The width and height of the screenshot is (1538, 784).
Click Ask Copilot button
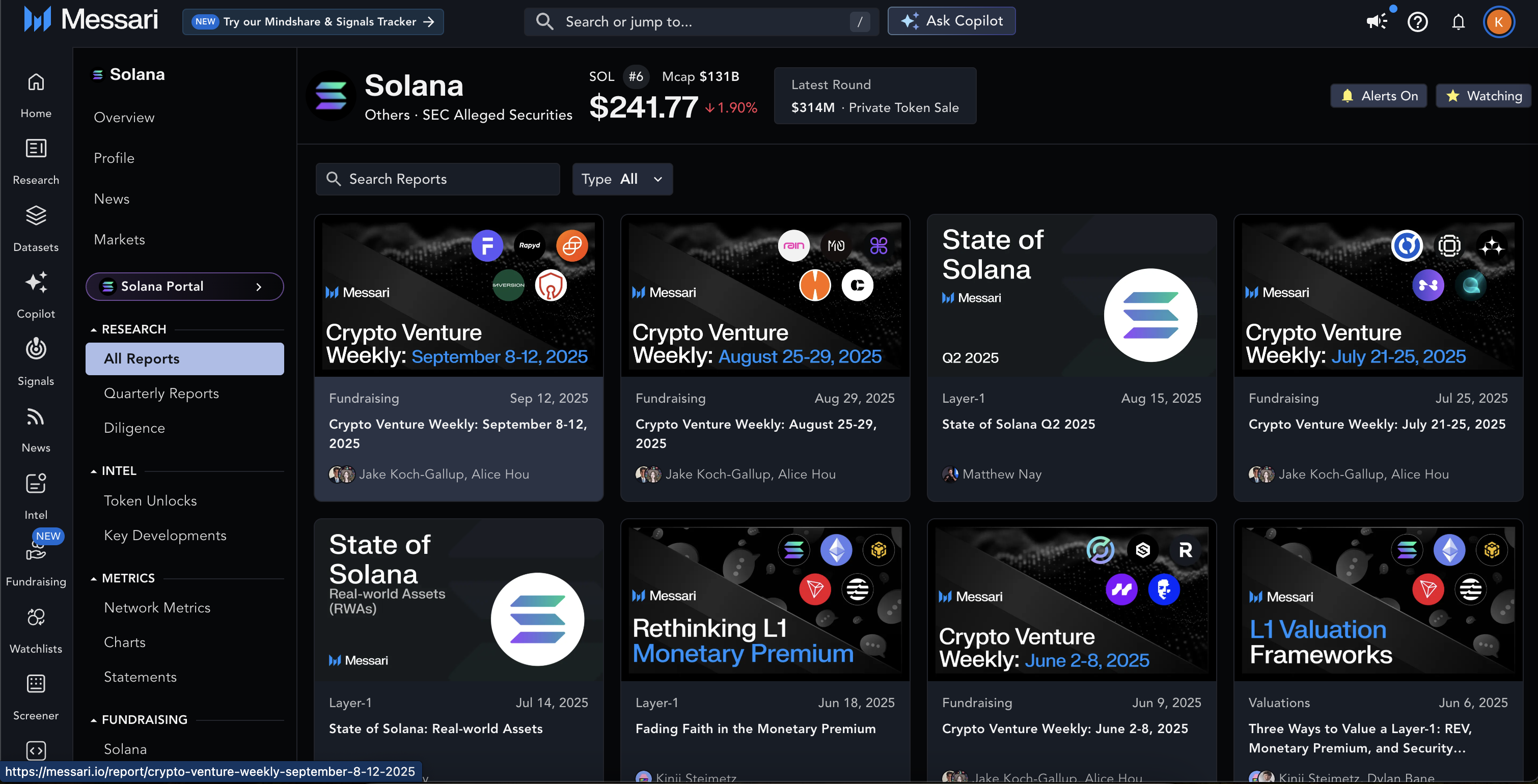[951, 21]
